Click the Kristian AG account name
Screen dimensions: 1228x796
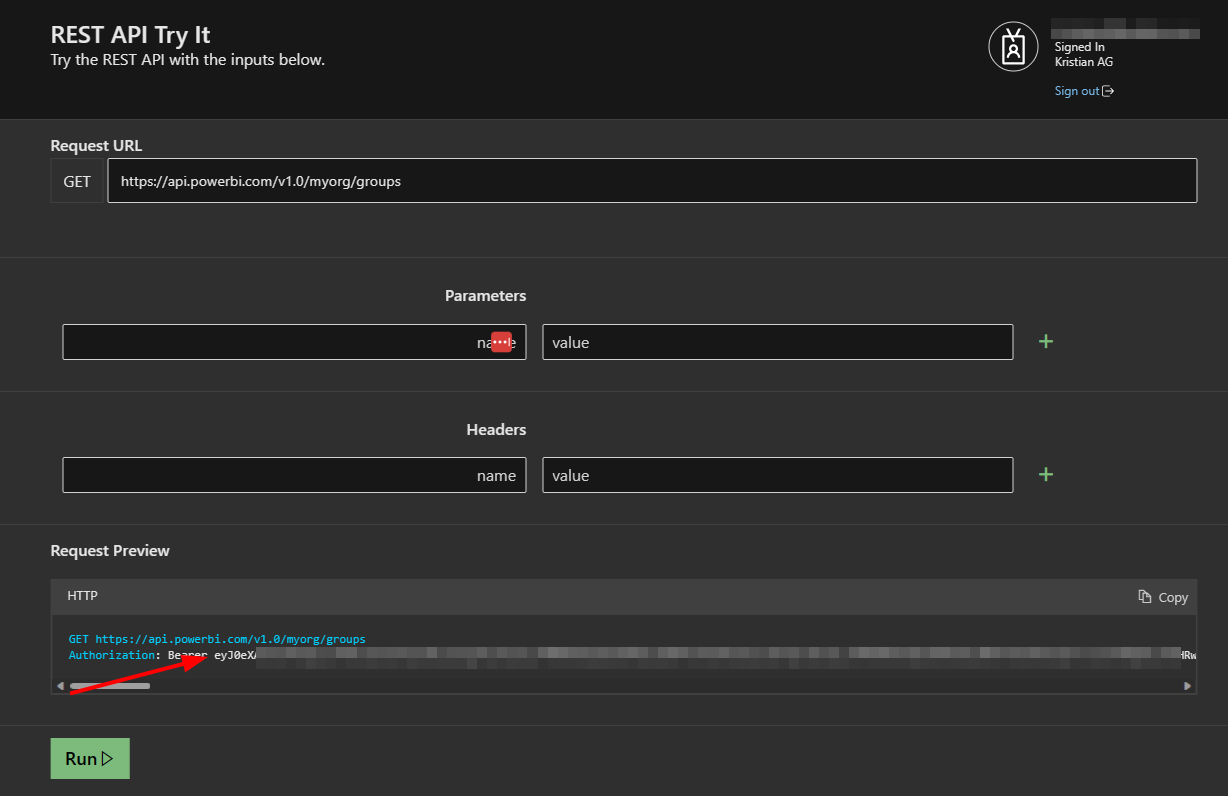(1084, 62)
